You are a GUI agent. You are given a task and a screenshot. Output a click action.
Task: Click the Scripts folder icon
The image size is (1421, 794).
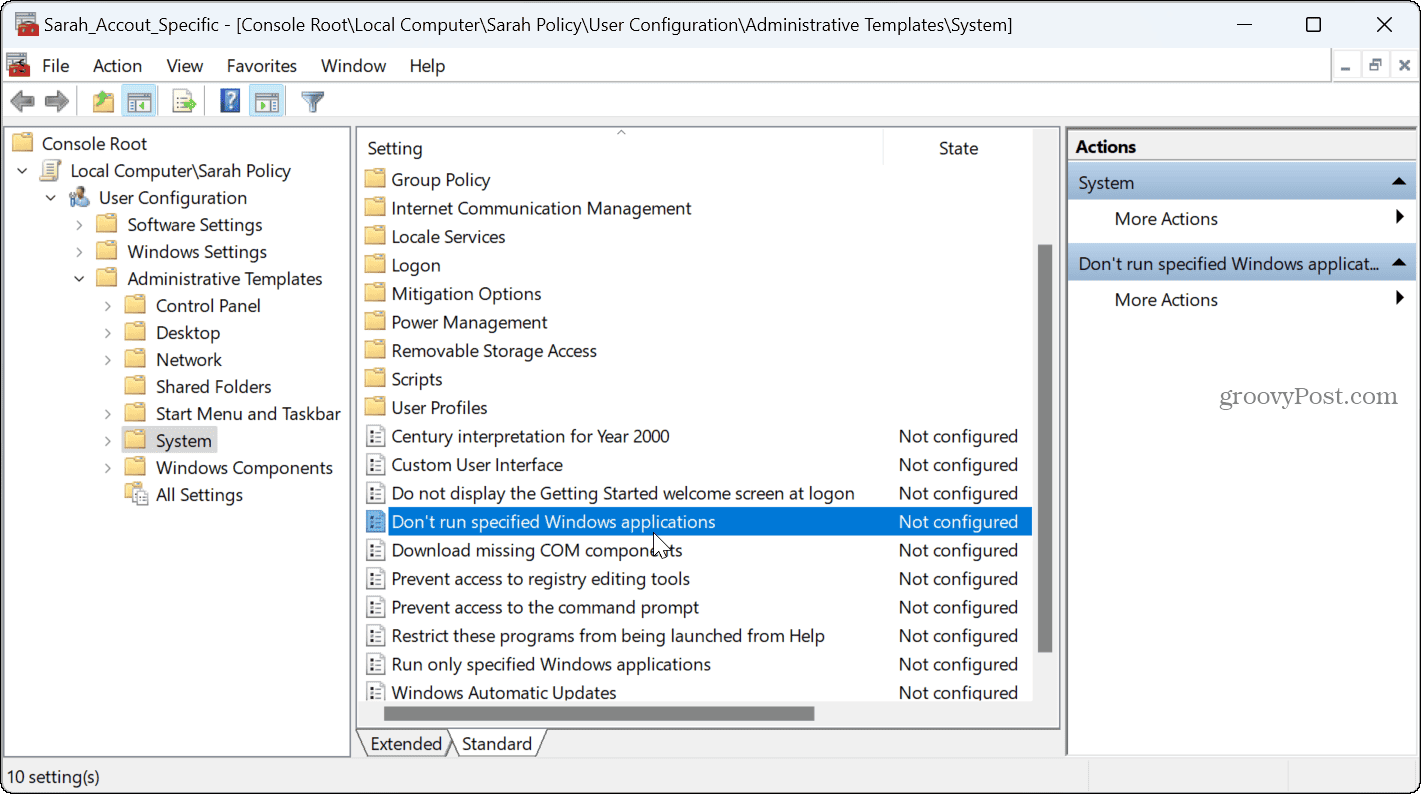[x=375, y=379]
